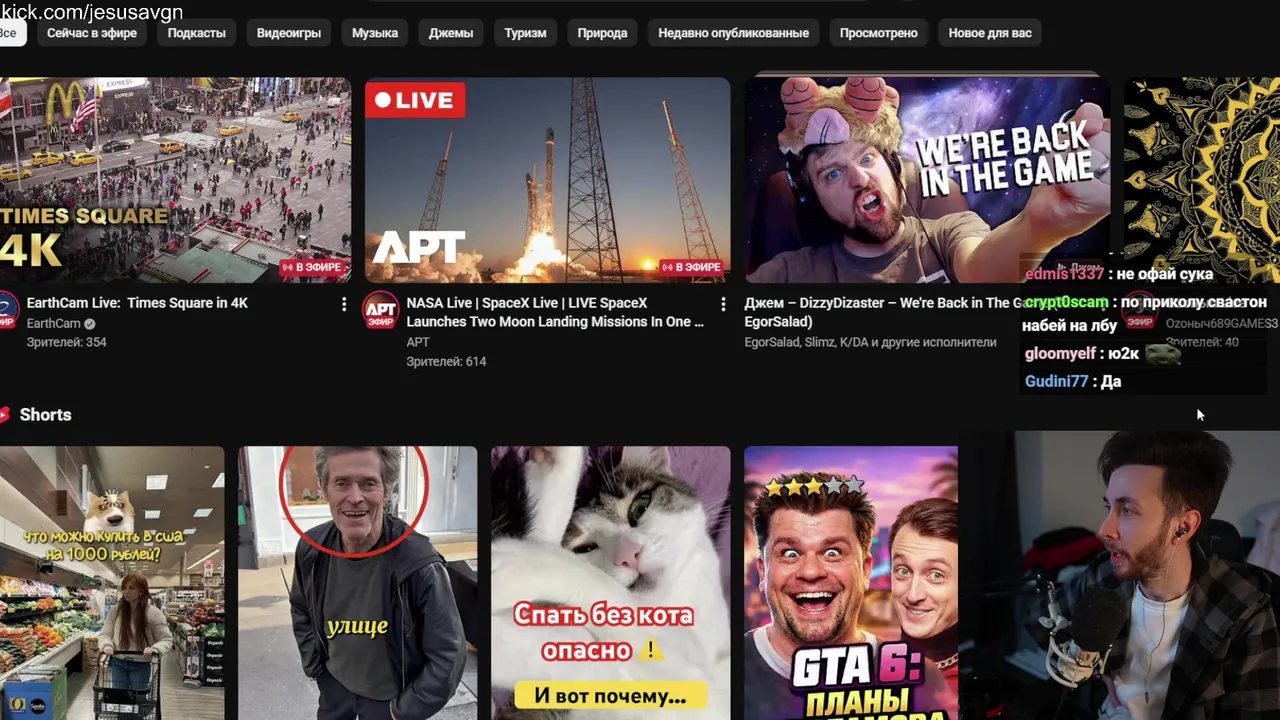Open the Short with "улице" caption
This screenshot has width=1280, height=720.
358,583
